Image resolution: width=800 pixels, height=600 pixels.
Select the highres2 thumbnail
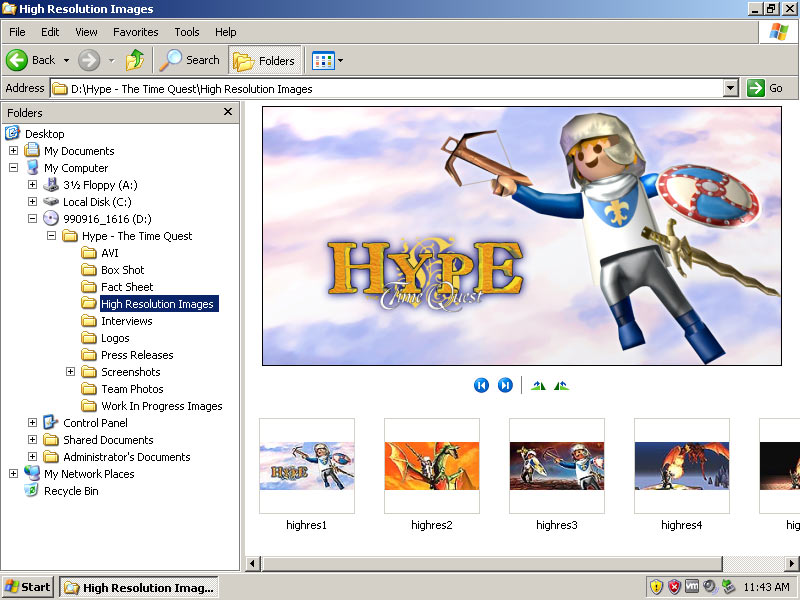click(x=432, y=466)
